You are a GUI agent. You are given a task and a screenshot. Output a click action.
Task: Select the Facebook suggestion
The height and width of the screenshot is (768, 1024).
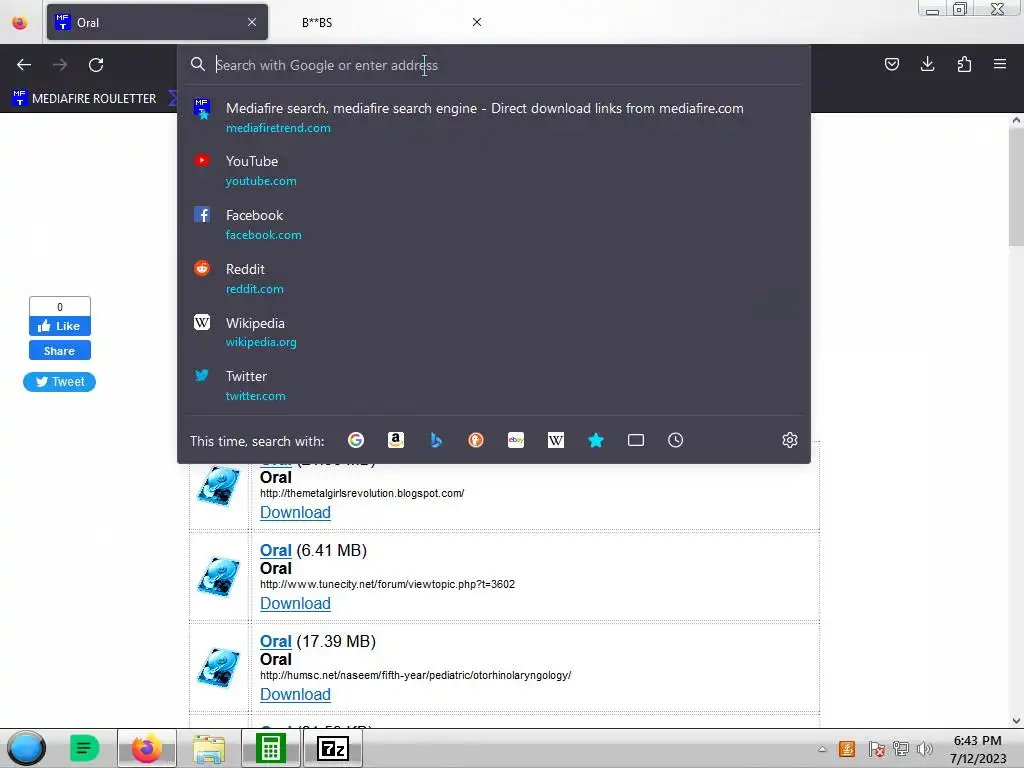coord(494,225)
